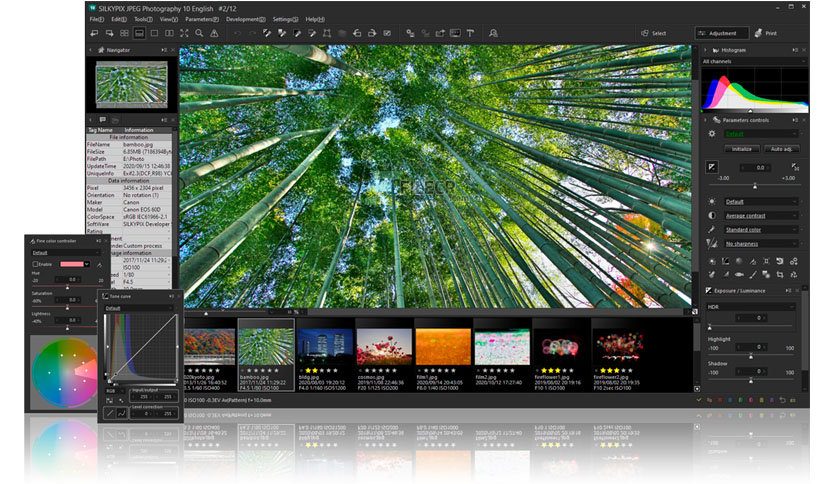Click the pink color swatch in Fine color controller

coord(72,264)
